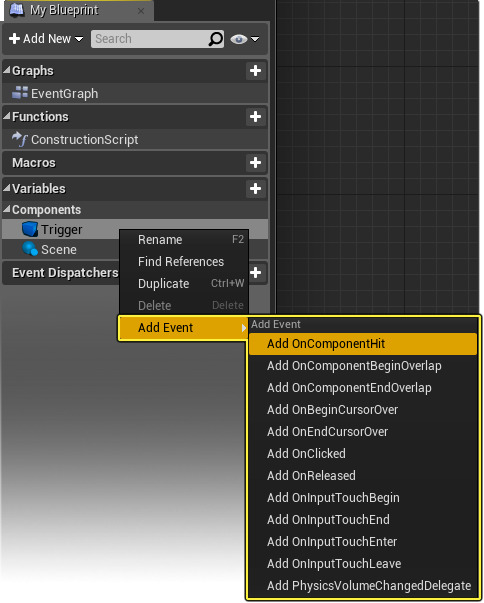Click the magnifying glass search icon
The width and height of the screenshot is (484, 603).
215,39
